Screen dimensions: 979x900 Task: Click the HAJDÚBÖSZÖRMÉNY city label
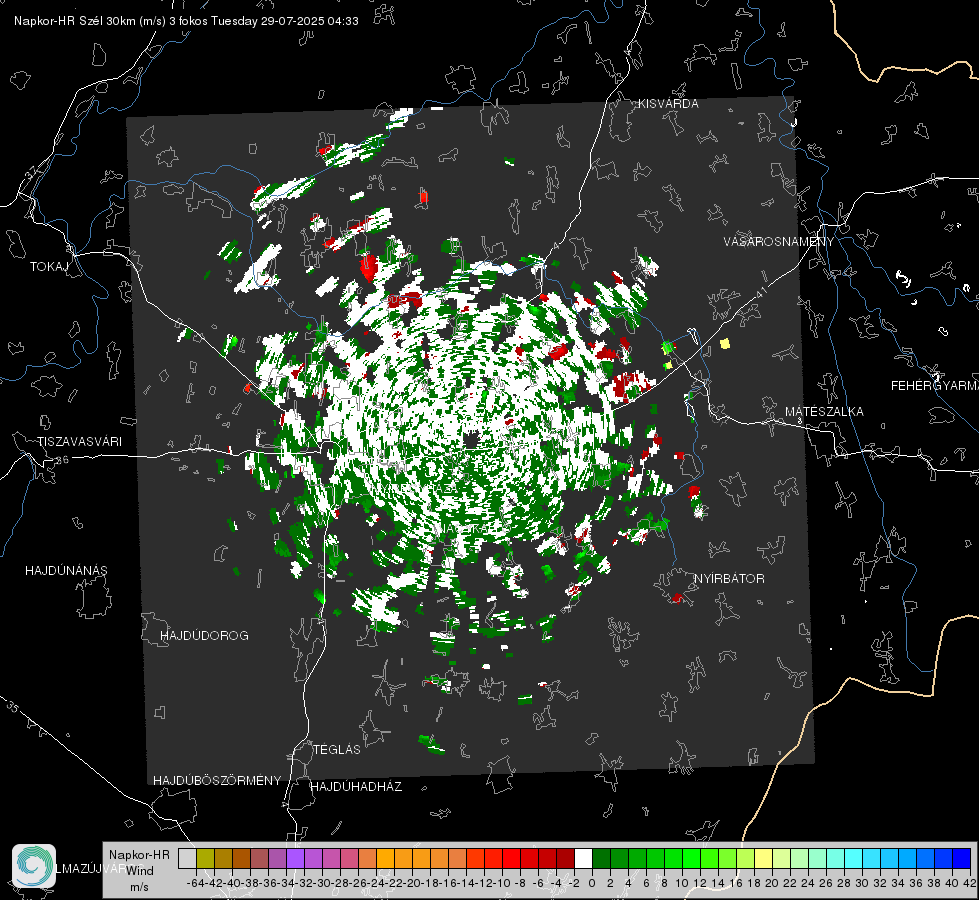coord(217,781)
